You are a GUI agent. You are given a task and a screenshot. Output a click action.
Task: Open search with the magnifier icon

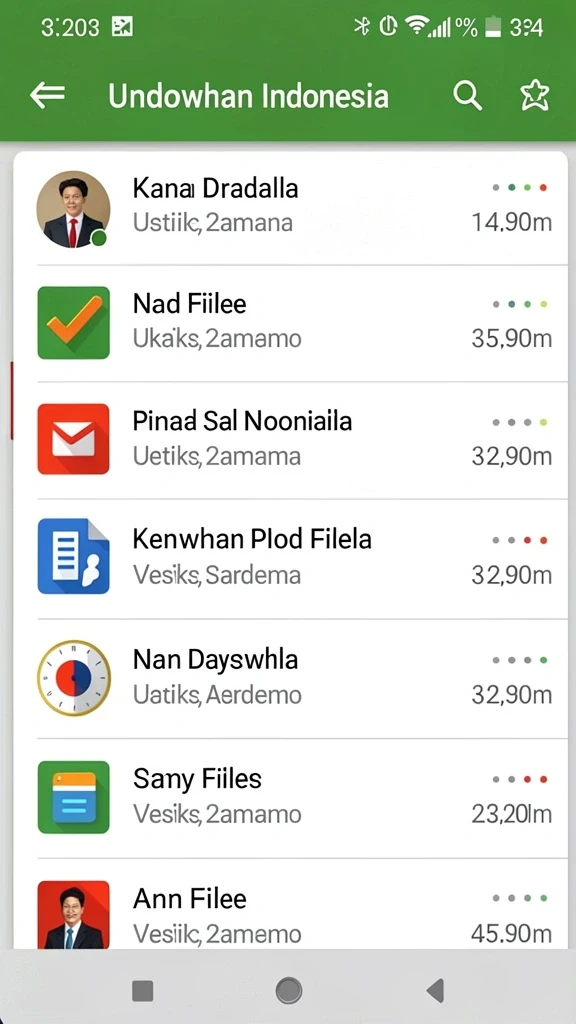468,97
